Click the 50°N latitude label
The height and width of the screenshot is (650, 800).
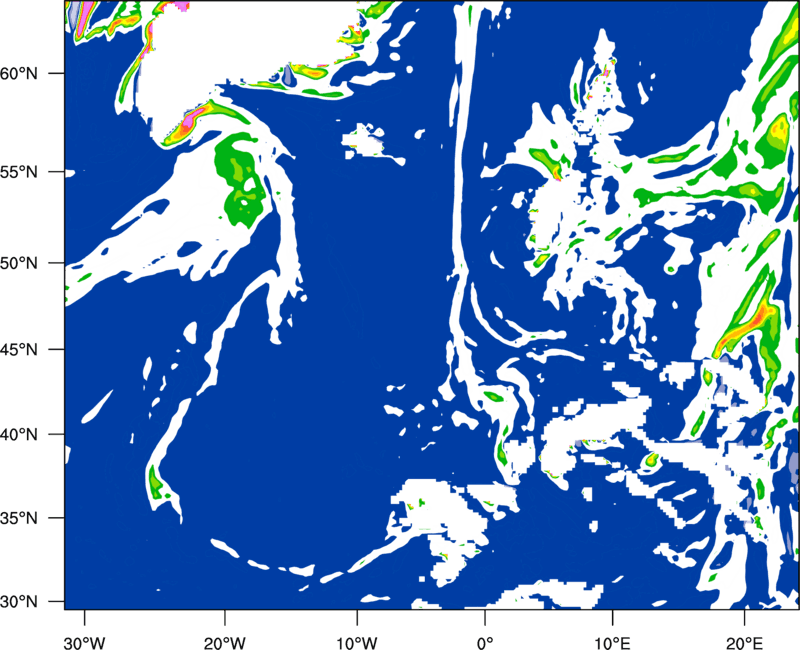point(19,263)
